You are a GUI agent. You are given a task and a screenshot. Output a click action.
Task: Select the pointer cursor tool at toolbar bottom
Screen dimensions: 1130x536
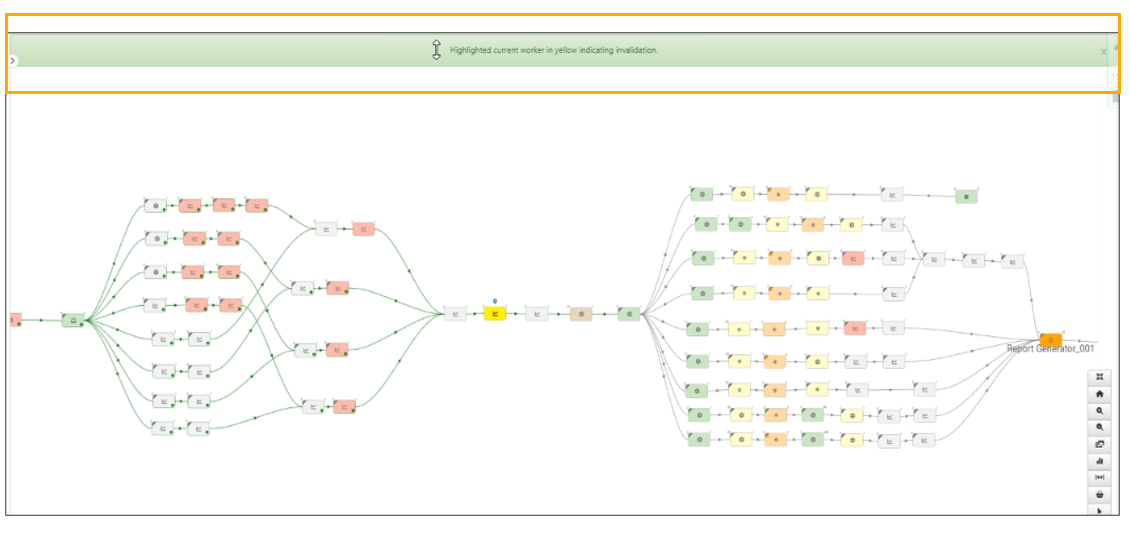[1099, 510]
